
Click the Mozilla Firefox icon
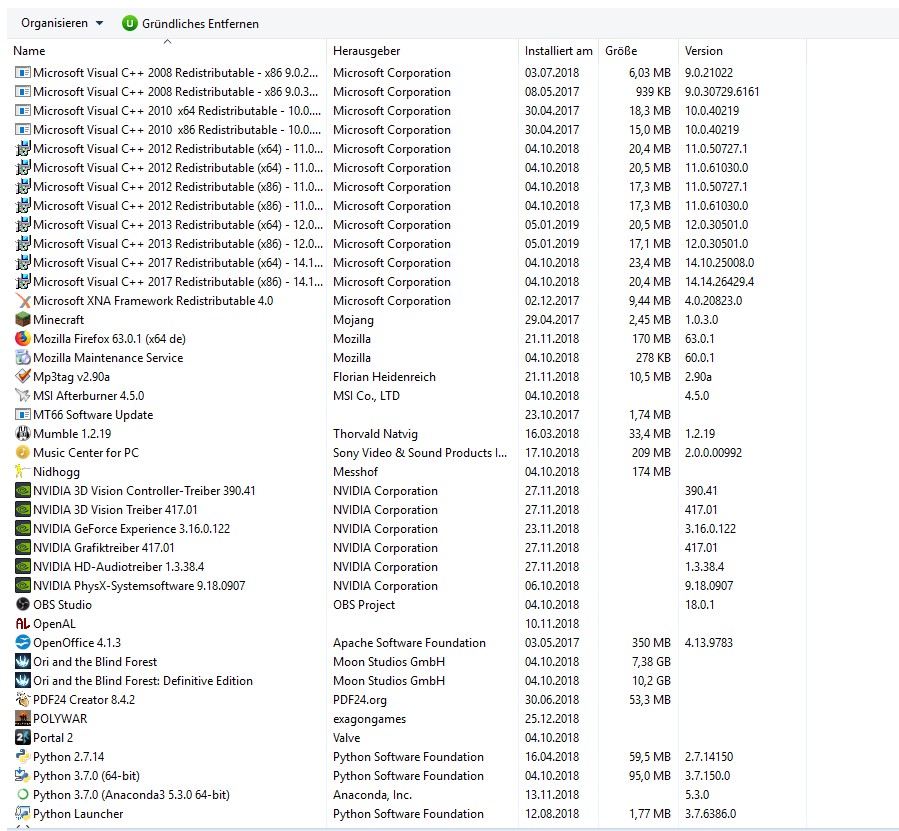pos(22,338)
